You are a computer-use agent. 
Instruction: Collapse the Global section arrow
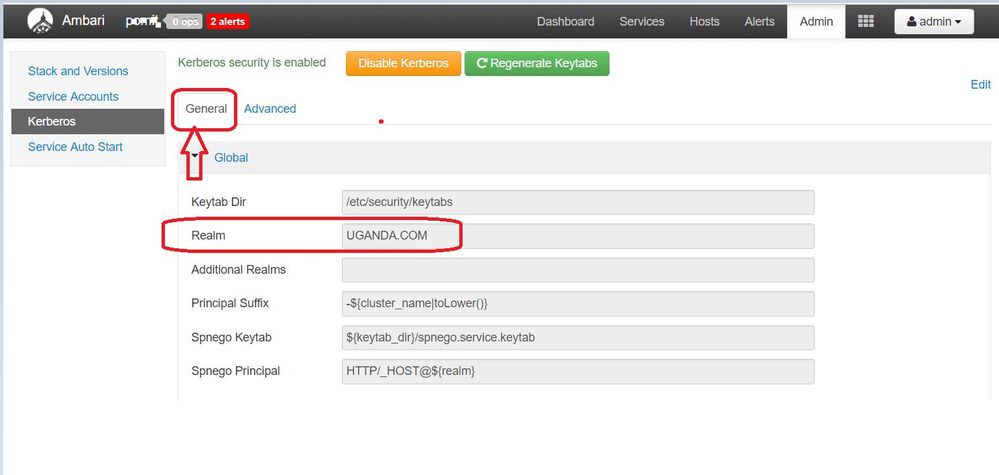click(x=195, y=155)
